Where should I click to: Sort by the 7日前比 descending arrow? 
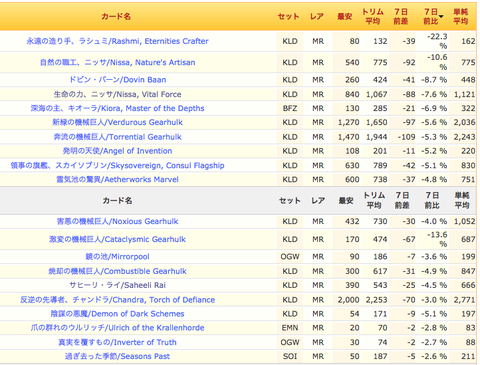(441, 16)
